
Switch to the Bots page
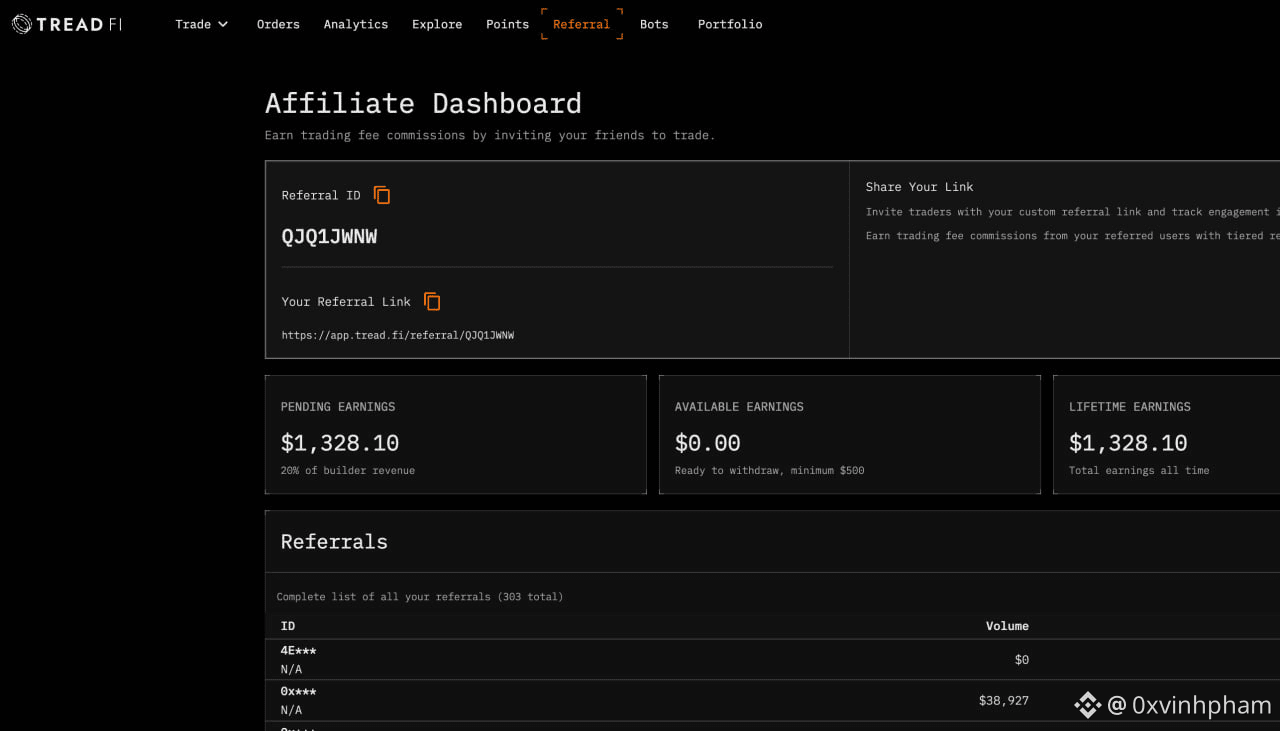pyautogui.click(x=654, y=24)
